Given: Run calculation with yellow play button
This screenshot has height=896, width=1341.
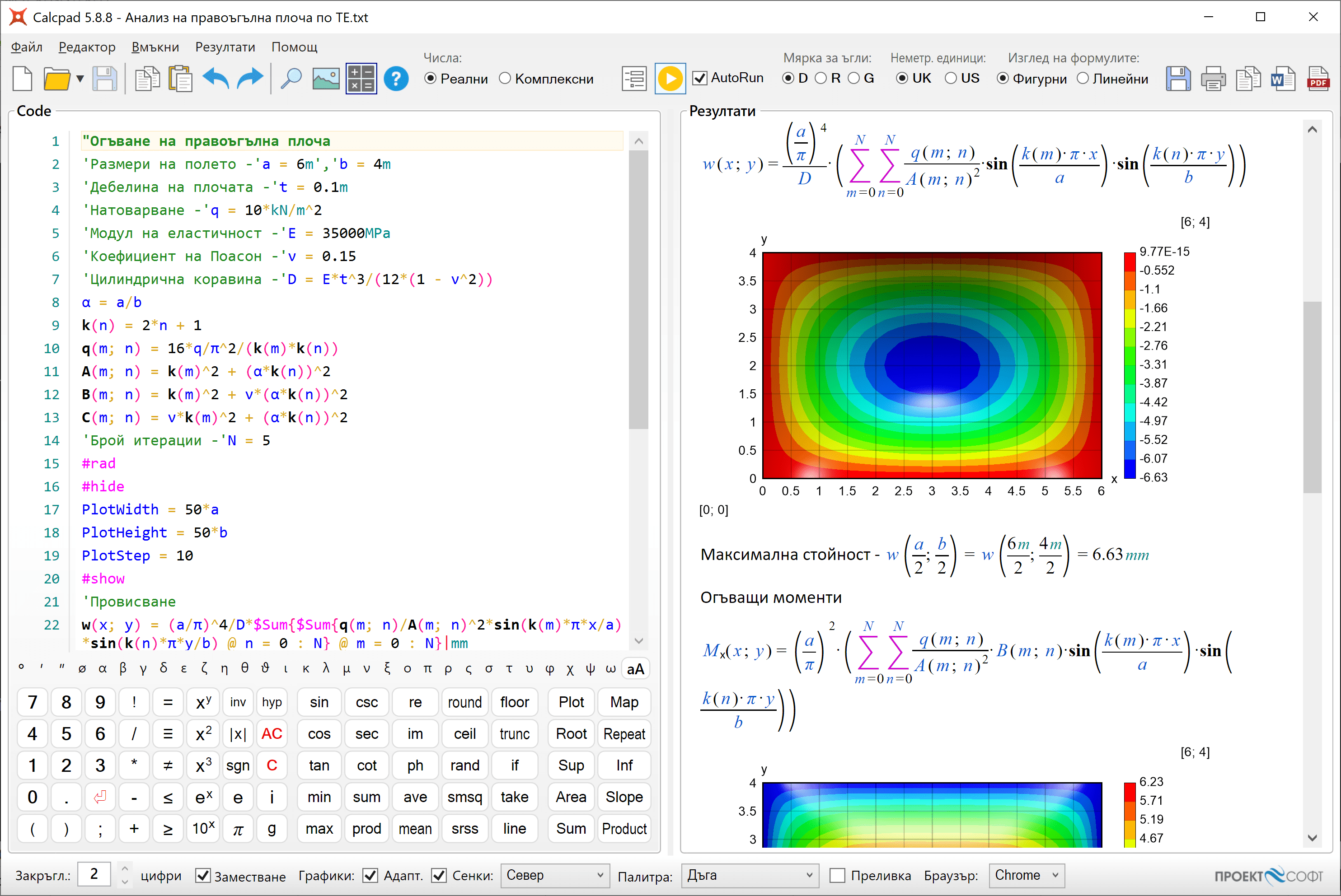Looking at the screenshot, I should point(670,79).
